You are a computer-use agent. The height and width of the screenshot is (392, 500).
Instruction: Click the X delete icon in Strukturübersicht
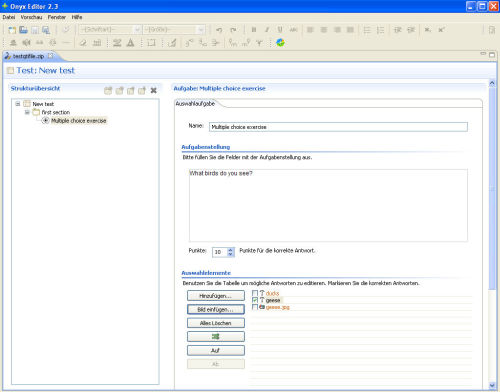(x=153, y=90)
